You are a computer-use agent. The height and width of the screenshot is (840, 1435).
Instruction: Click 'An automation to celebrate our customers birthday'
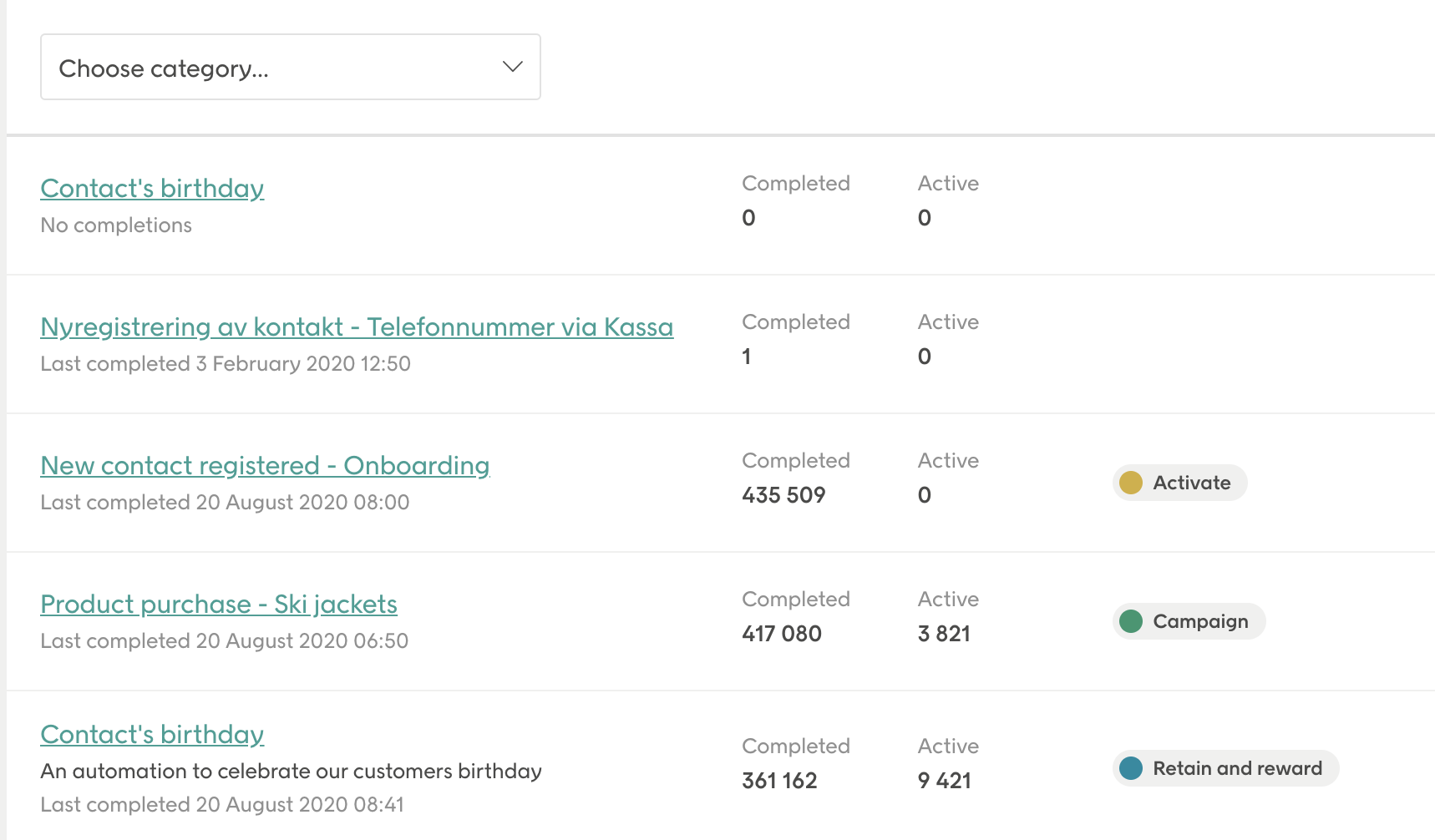tap(292, 772)
